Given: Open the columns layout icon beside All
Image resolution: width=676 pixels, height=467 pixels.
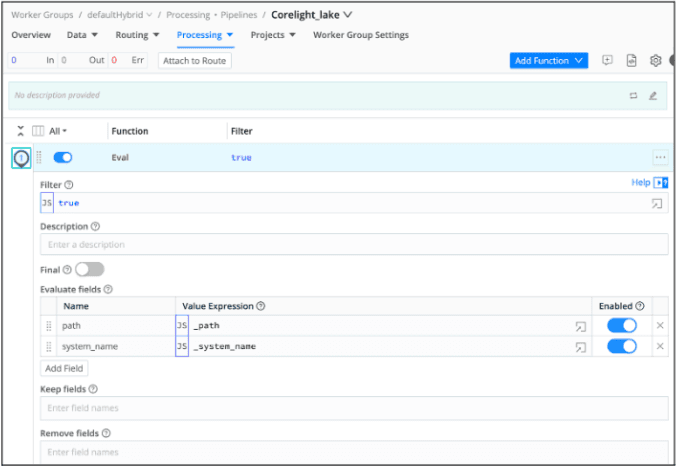Looking at the screenshot, I should pos(38,131).
